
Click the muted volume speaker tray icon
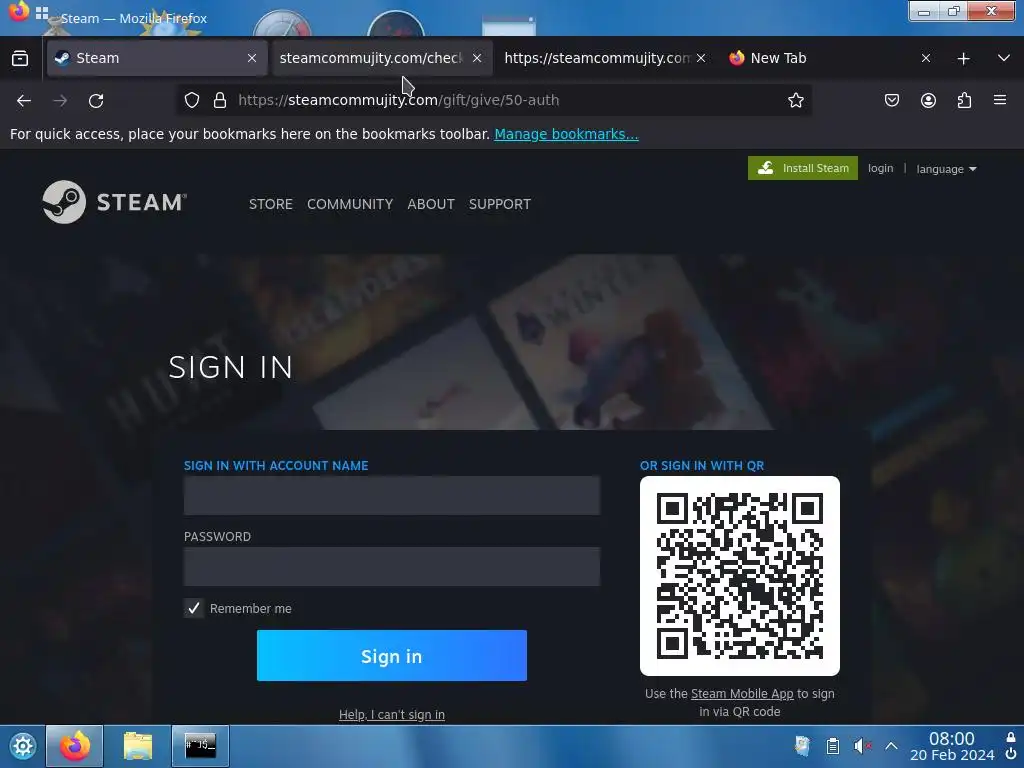pos(862,746)
